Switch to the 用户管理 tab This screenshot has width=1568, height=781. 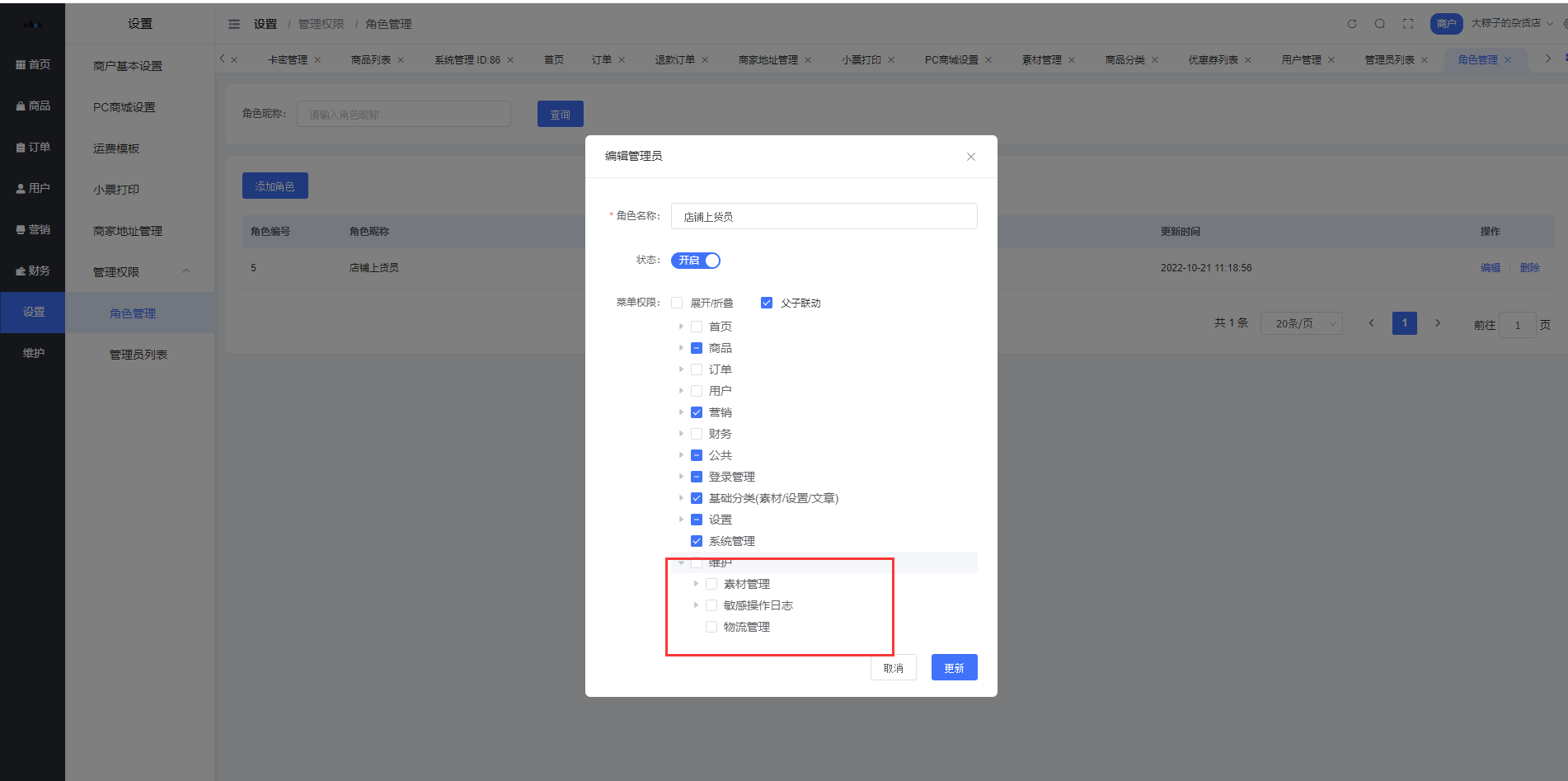coord(1301,59)
